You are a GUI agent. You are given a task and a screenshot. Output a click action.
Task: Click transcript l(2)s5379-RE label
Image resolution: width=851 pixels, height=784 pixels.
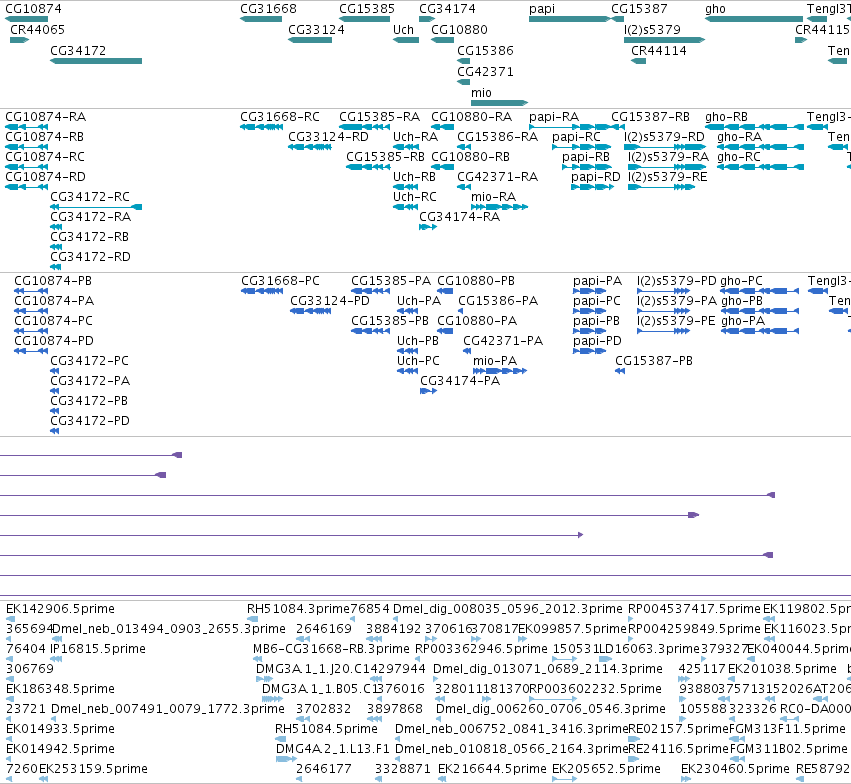(x=668, y=176)
